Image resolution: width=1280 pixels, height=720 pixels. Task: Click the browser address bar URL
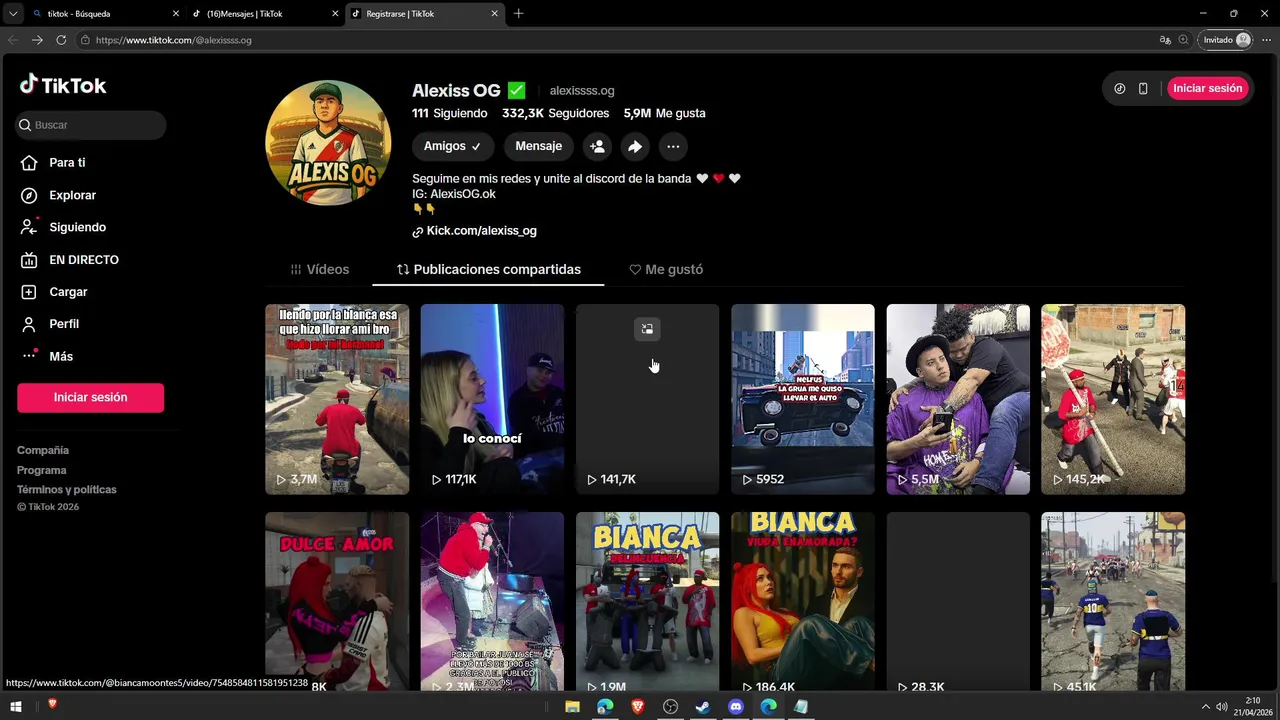(174, 40)
